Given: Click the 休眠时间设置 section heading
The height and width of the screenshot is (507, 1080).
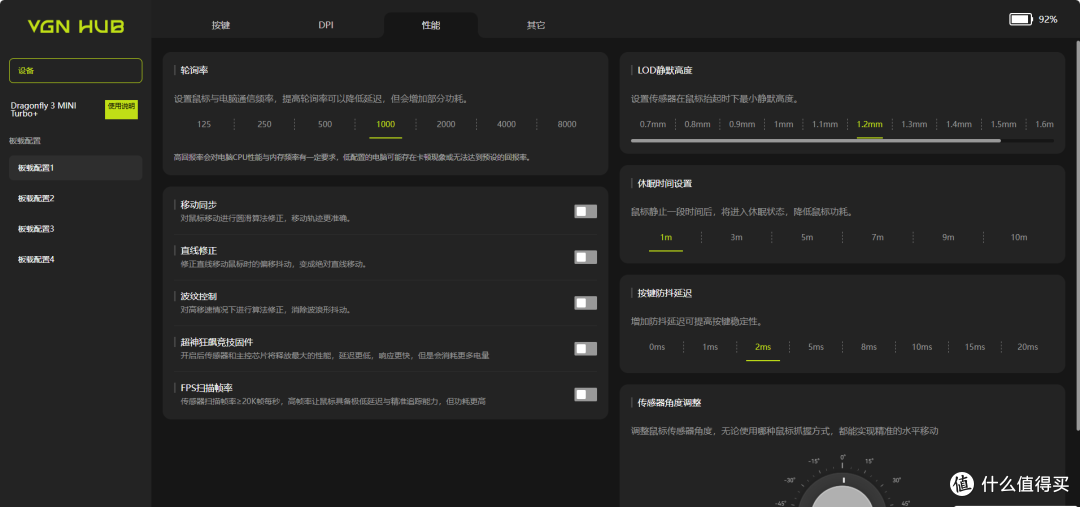Looking at the screenshot, I should [x=664, y=184].
